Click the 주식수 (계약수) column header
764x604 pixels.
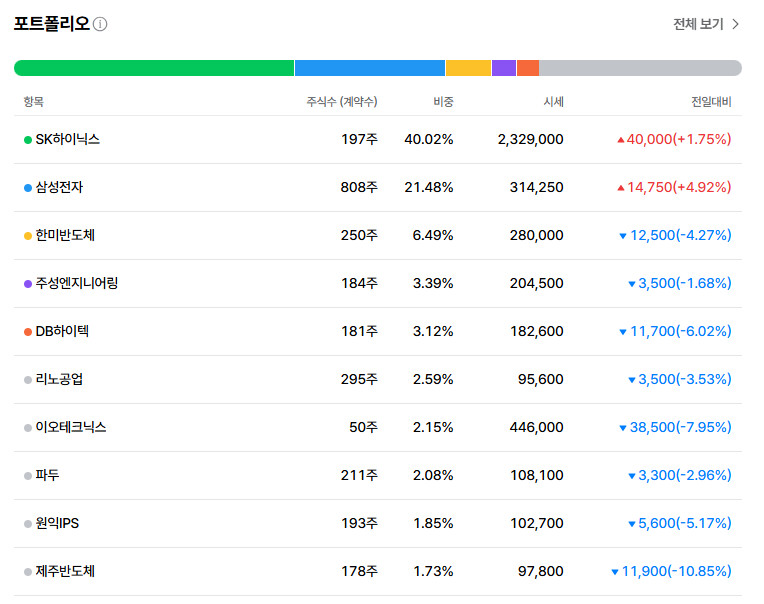point(342,102)
